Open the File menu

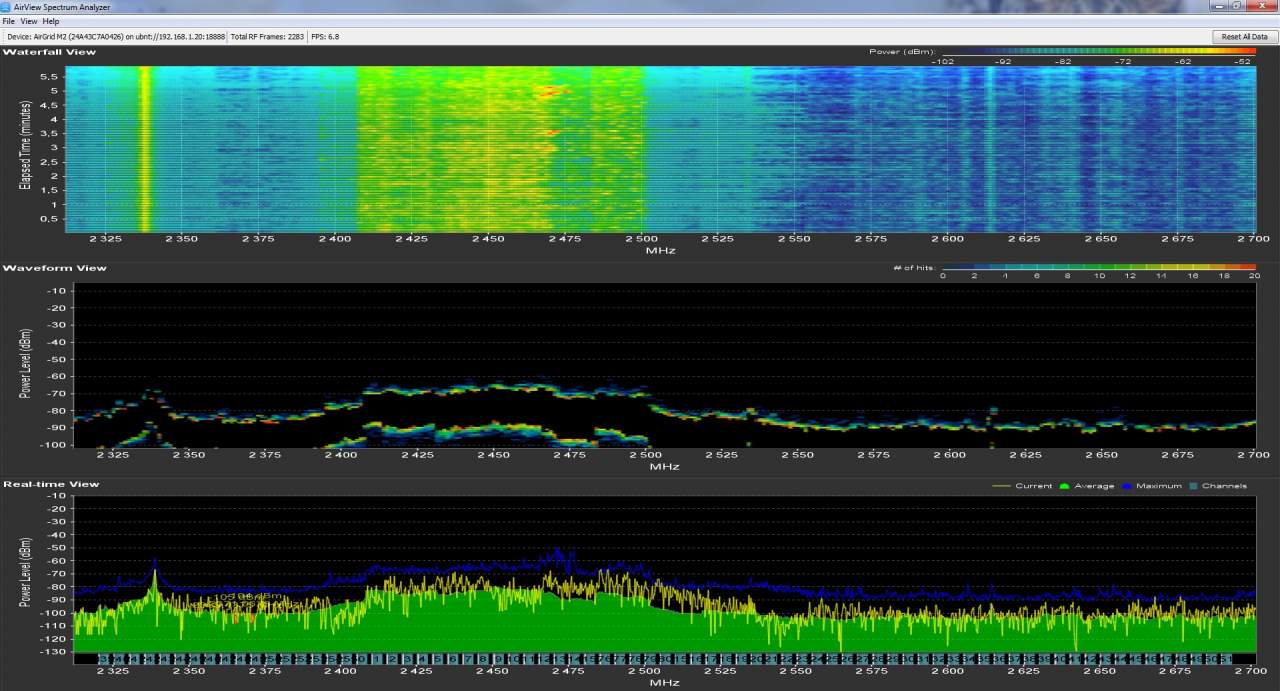point(8,21)
